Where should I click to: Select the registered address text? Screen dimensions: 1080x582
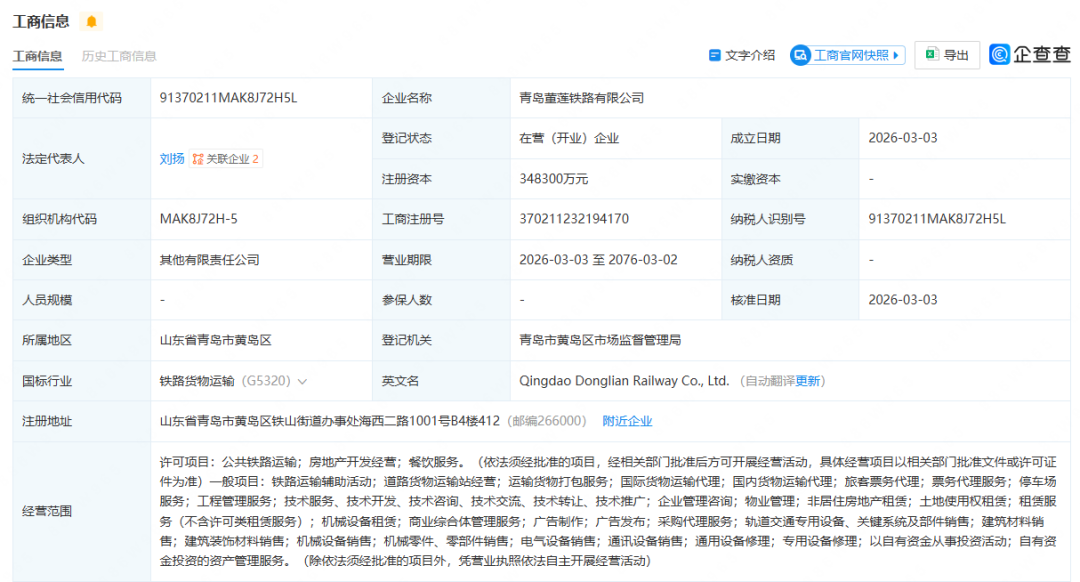coord(329,421)
